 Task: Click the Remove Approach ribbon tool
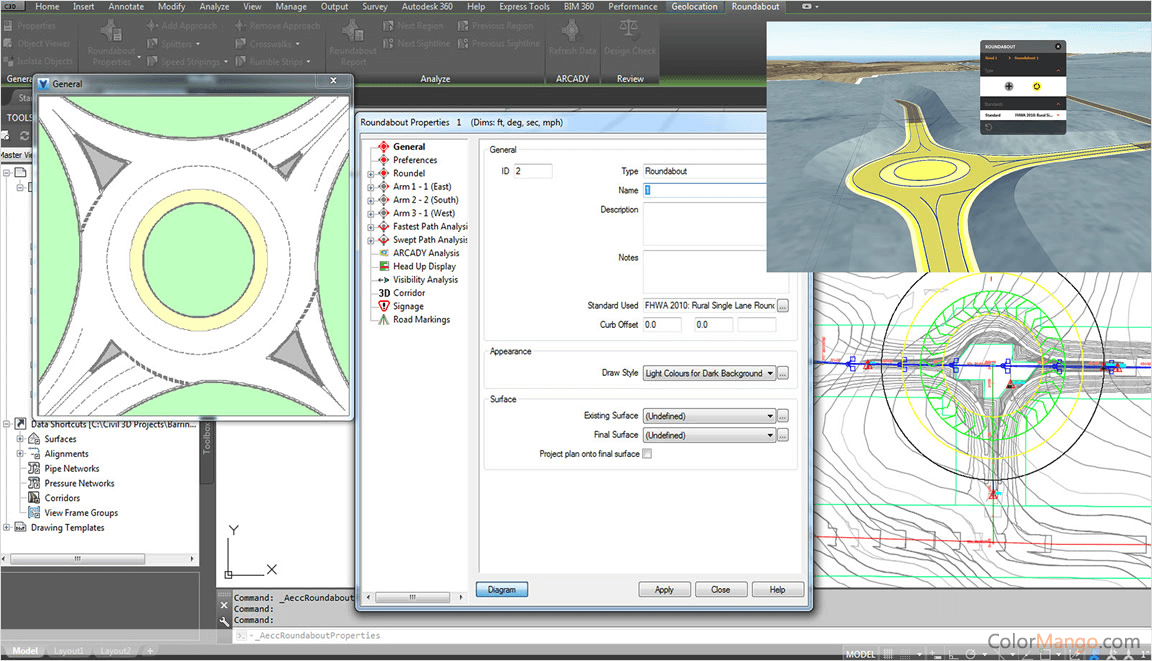277,26
